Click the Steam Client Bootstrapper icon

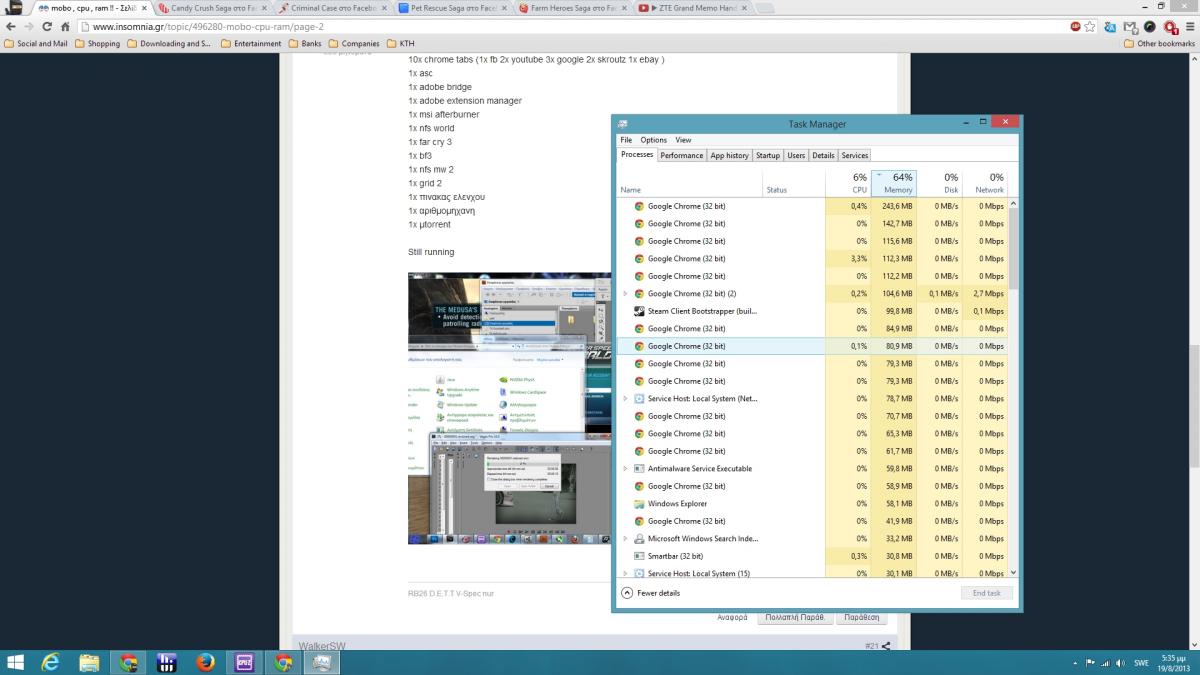coord(639,311)
